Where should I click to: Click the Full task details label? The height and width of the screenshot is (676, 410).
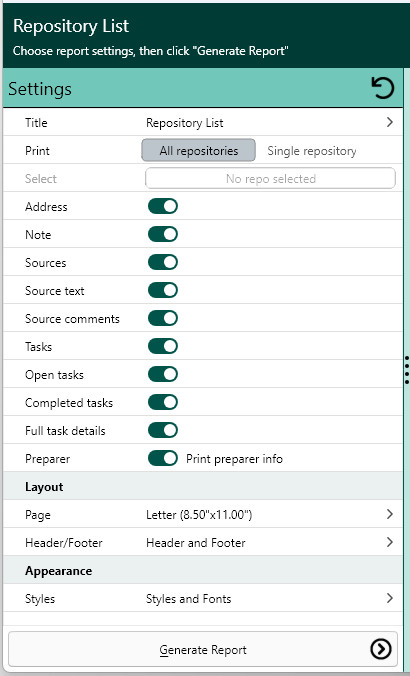(65, 431)
